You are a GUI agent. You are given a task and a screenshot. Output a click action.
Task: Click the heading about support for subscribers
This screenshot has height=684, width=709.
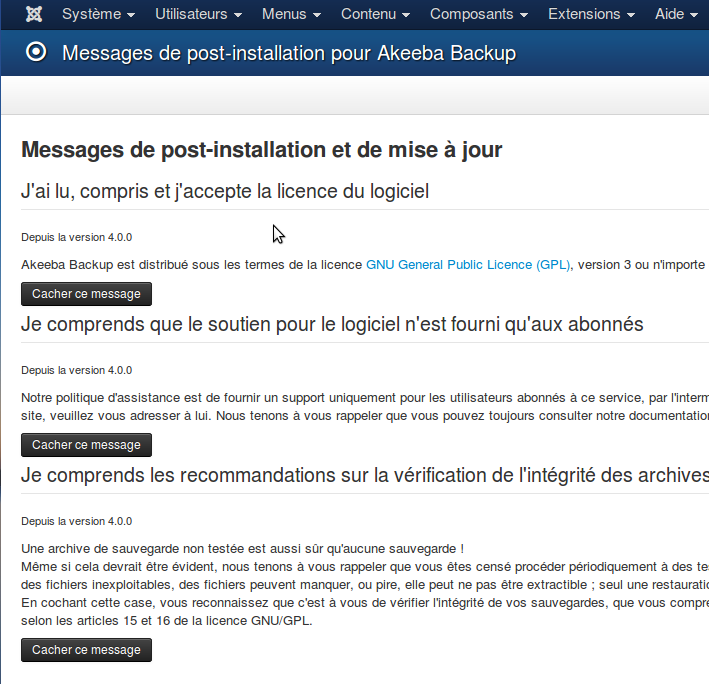(x=332, y=324)
